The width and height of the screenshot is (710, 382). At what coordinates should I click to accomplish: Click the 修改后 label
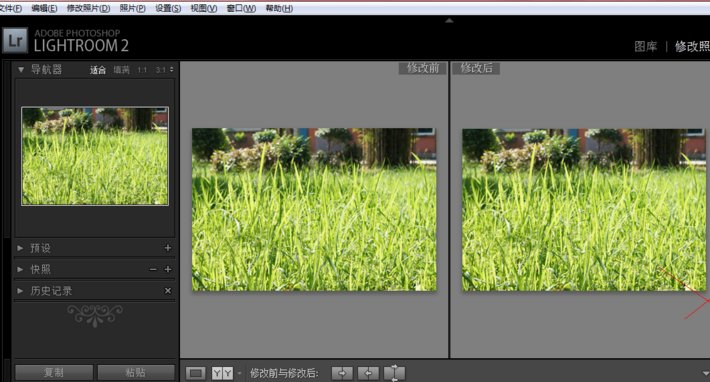[x=476, y=68]
